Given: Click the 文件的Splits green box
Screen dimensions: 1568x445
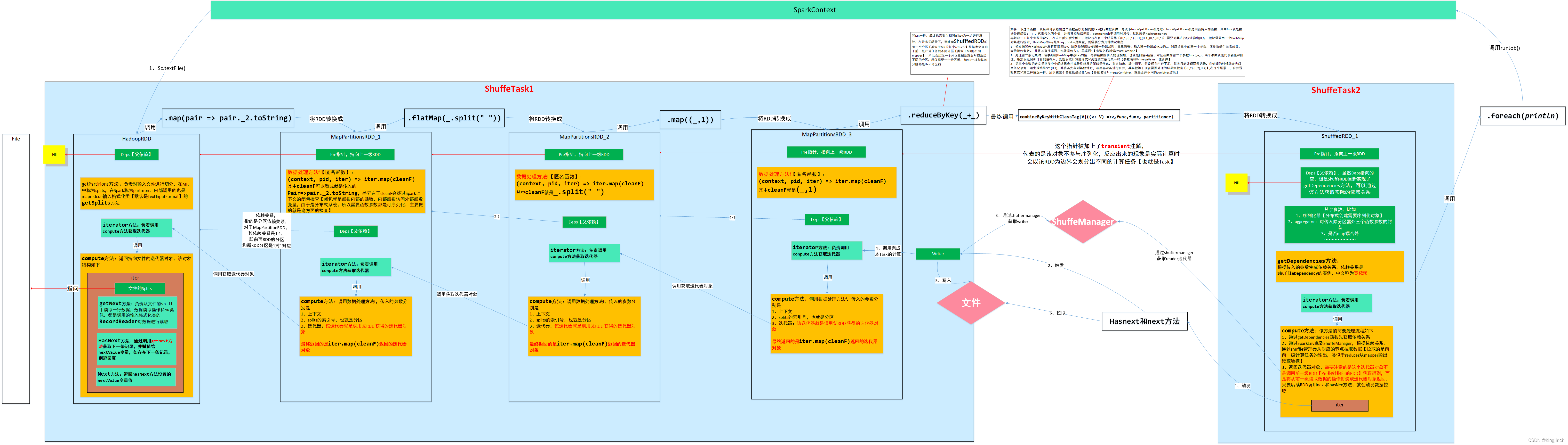Looking at the screenshot, I should (140, 288).
